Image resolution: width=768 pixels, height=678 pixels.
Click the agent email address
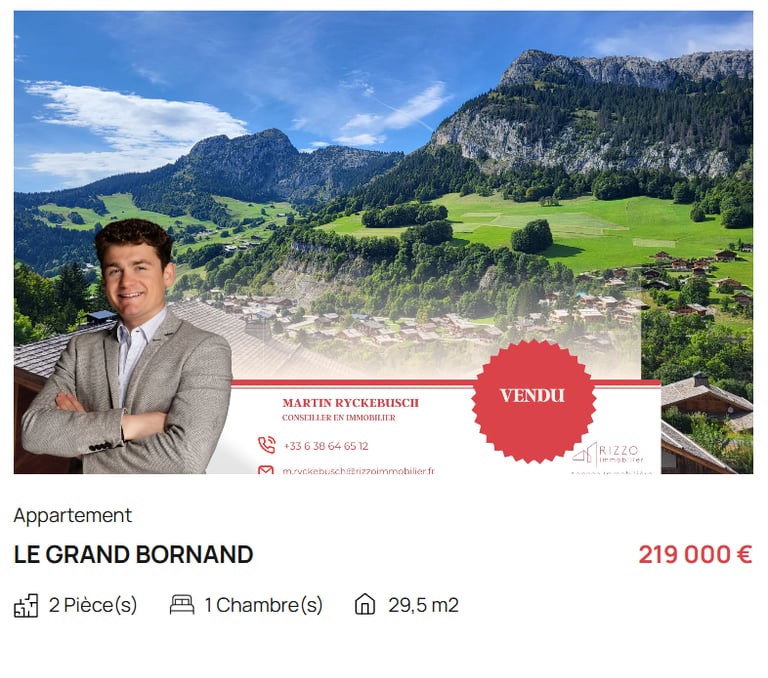358,471
